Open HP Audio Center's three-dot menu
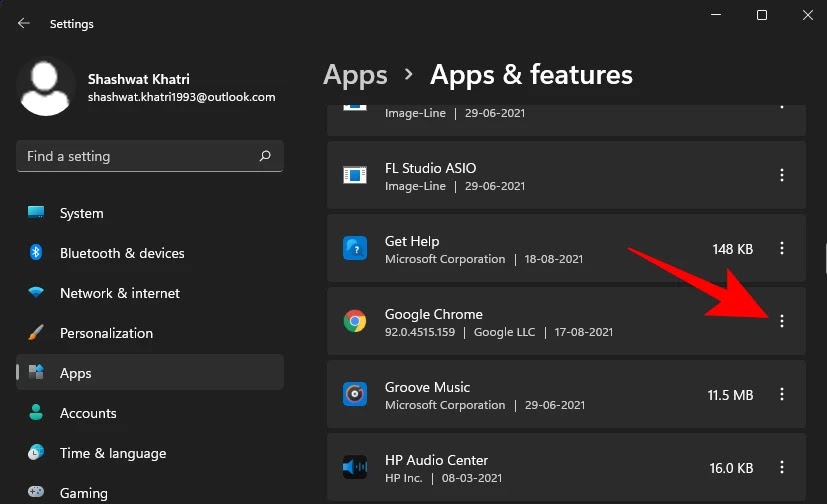Screen dimensions: 827x504 click(782, 467)
